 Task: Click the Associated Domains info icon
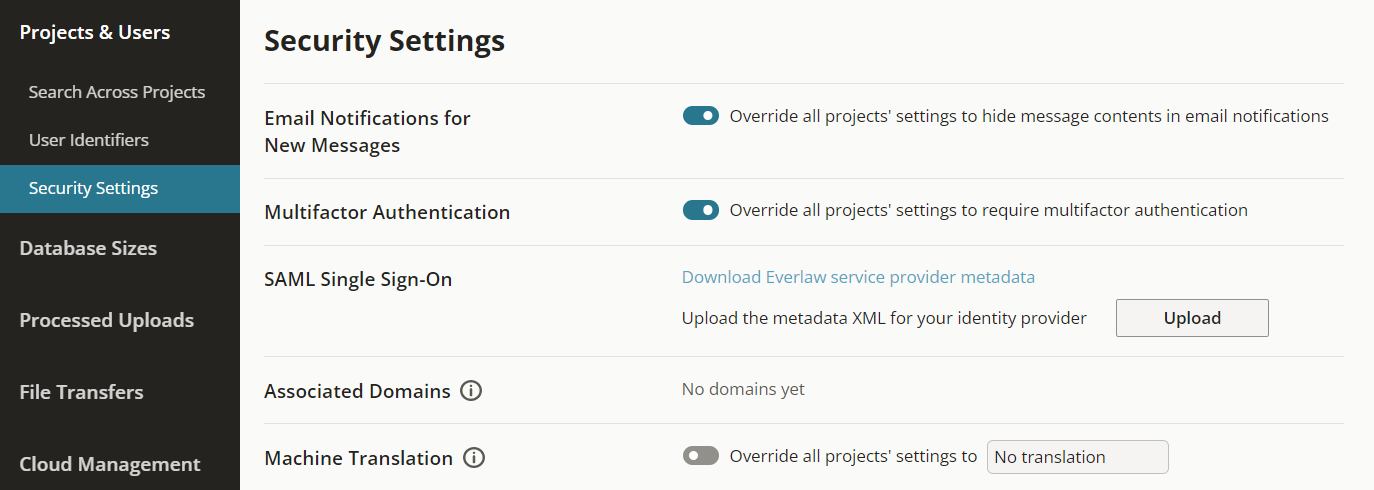click(x=471, y=391)
